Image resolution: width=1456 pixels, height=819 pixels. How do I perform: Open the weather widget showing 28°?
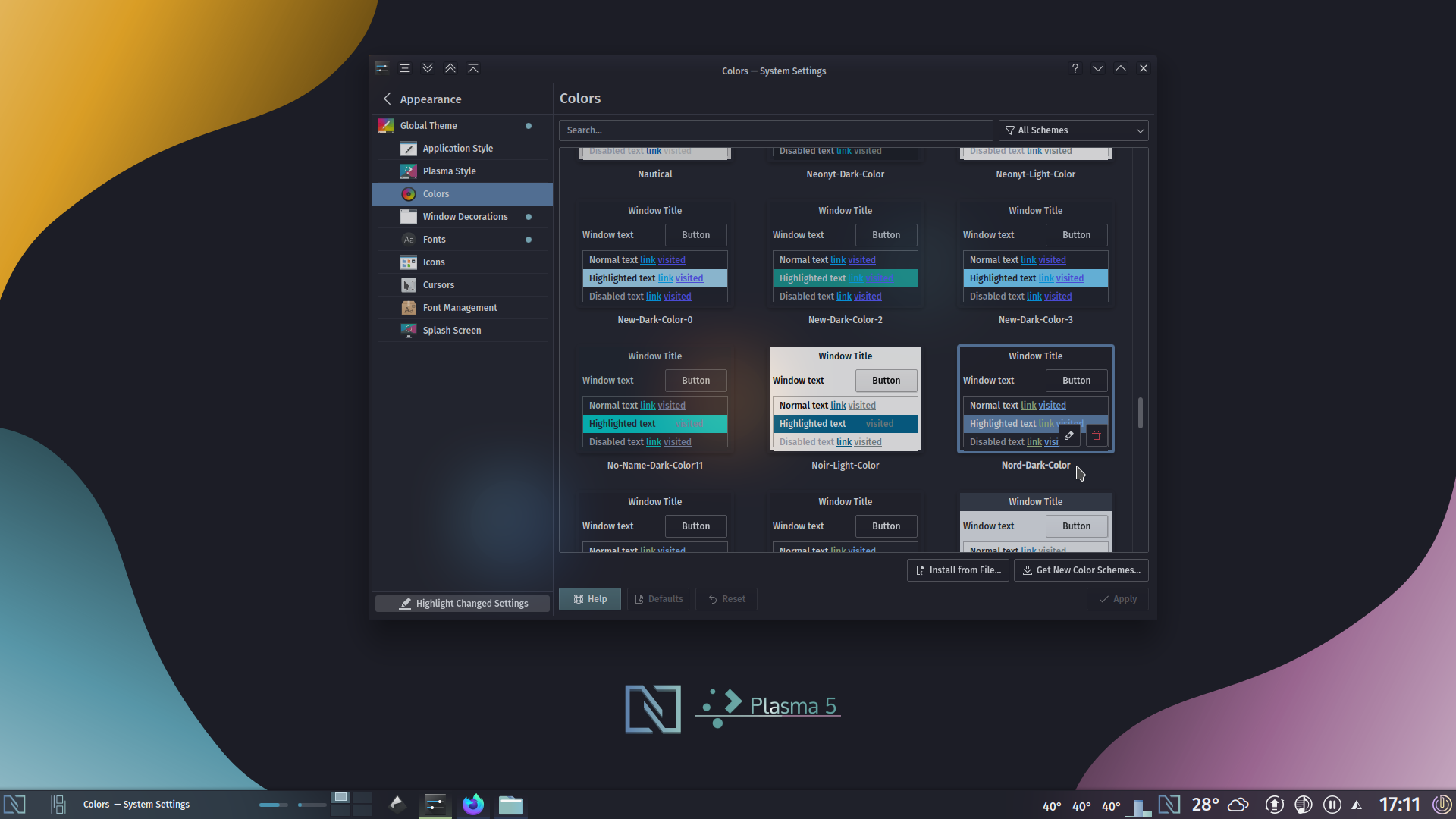[x=1220, y=805]
